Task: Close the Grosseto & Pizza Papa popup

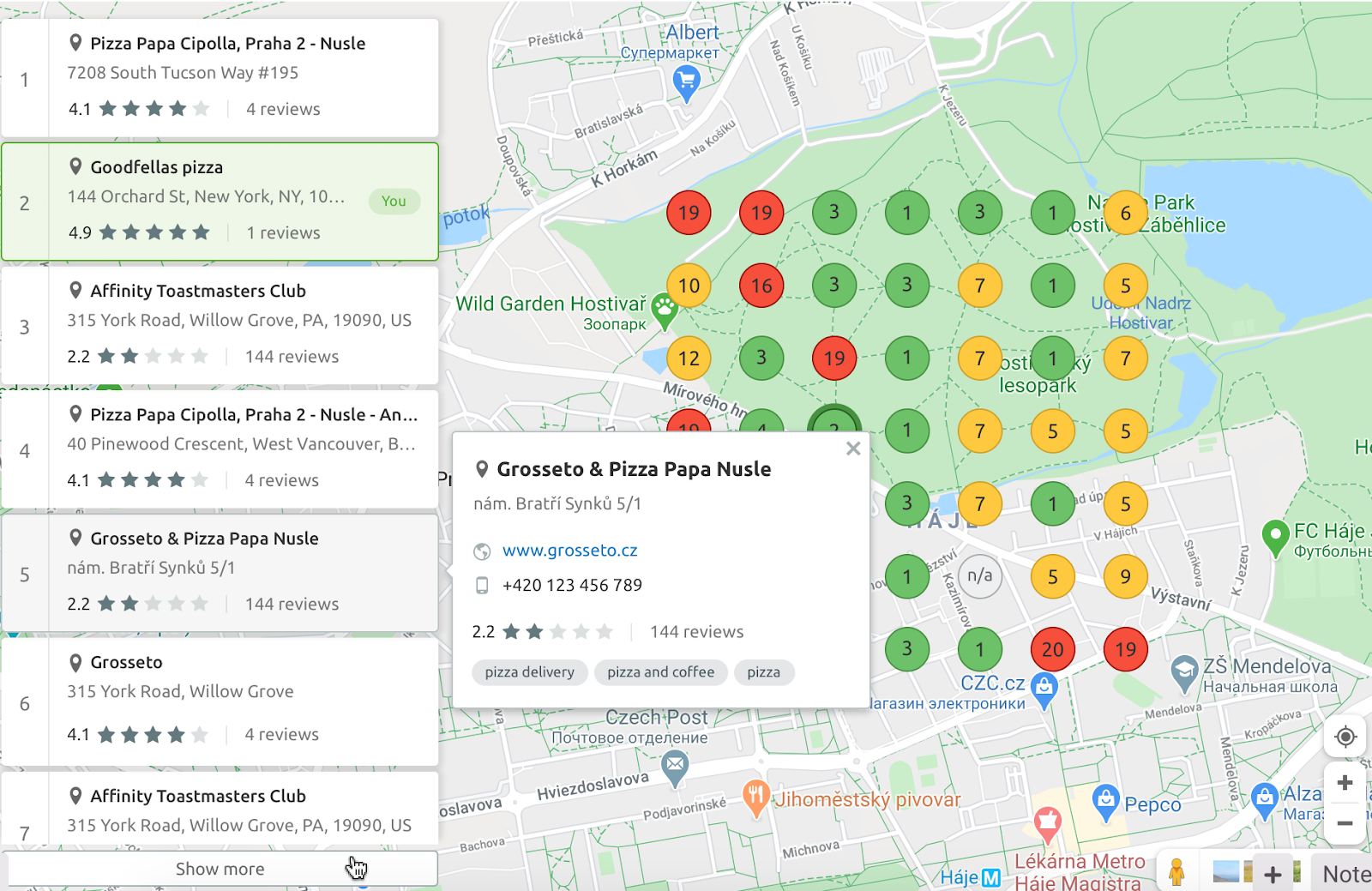Action: (853, 449)
